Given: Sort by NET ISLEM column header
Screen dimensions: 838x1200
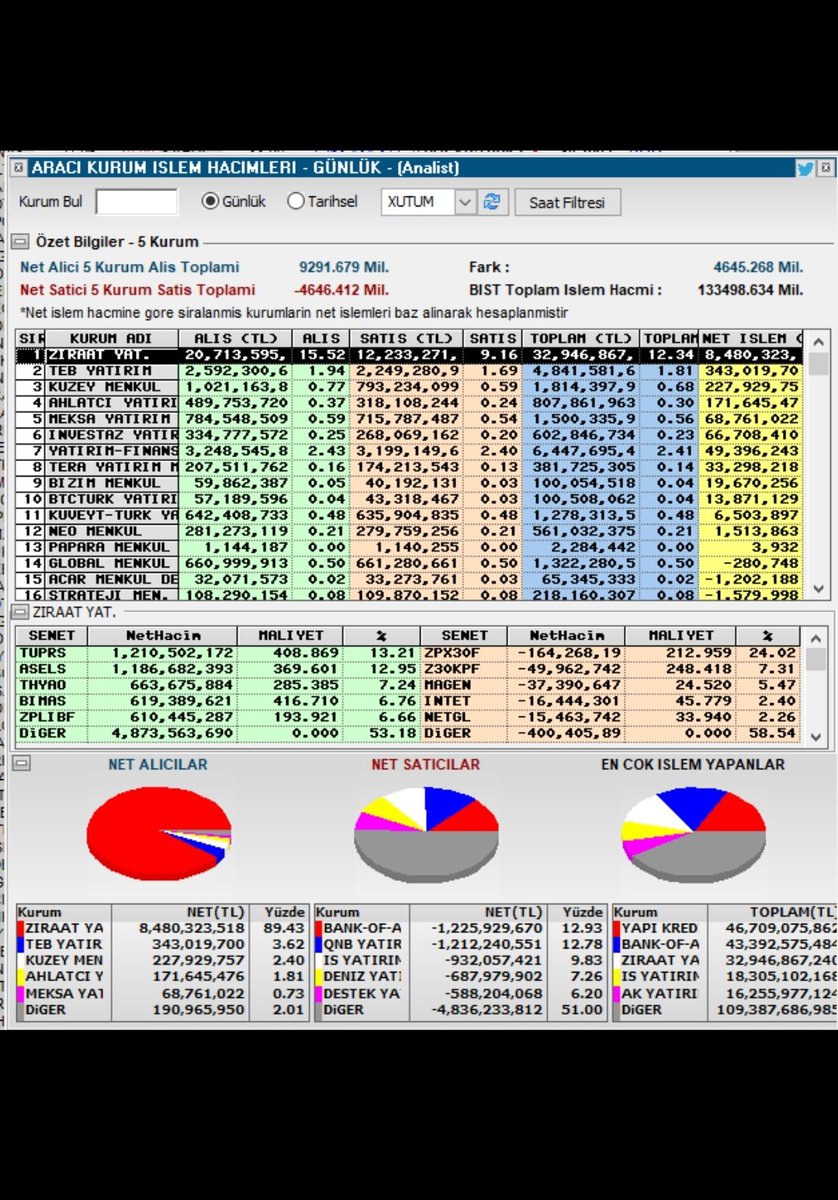Looking at the screenshot, I should point(751,339).
